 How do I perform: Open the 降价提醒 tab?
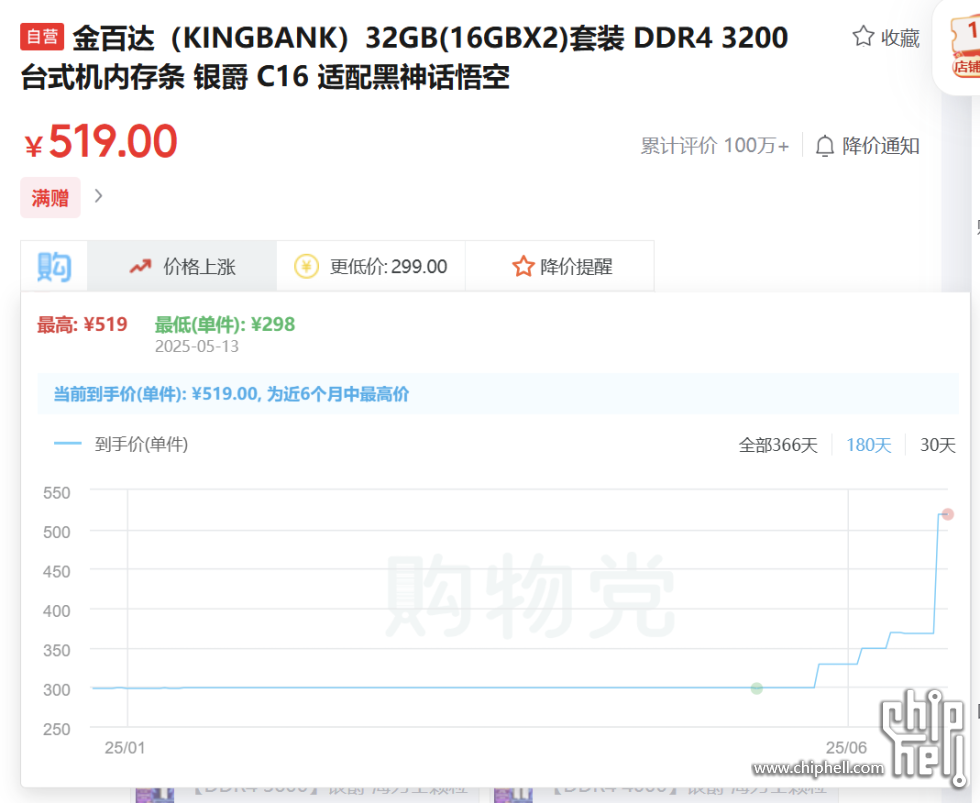(560, 267)
